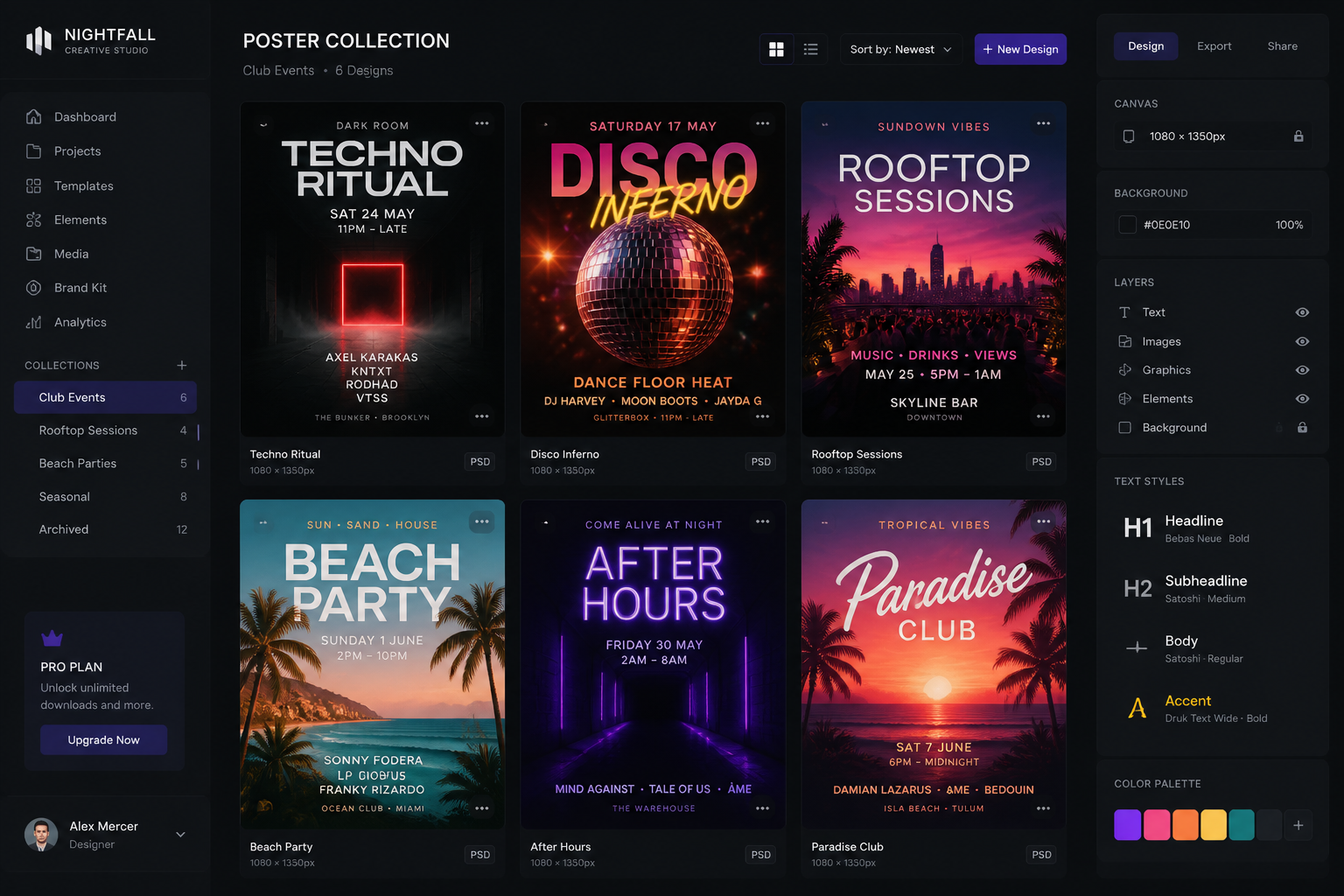Viewport: 1344px width, 896px height.
Task: Click the New Design button
Action: (1020, 49)
